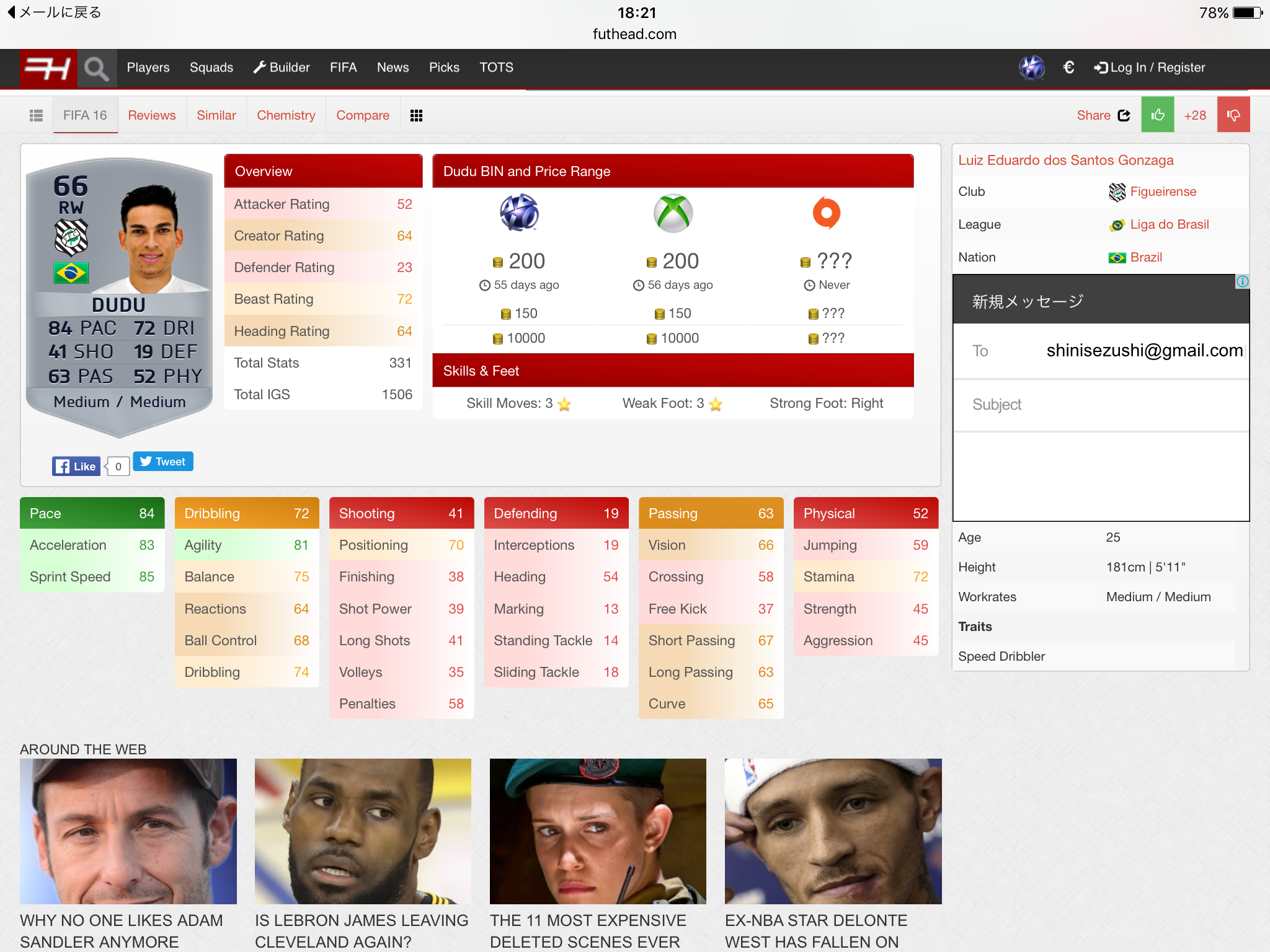
Task: Open the Squads menu
Action: tap(211, 68)
